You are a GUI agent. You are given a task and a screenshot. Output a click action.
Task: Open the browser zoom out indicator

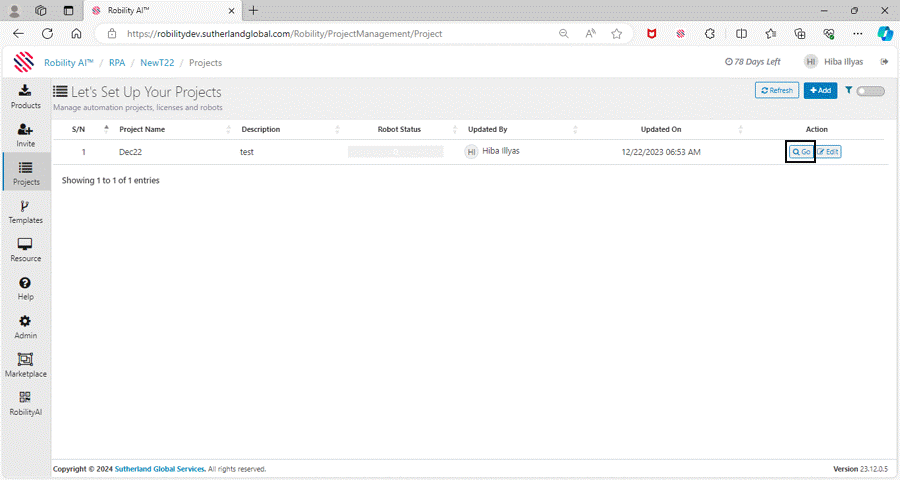(564, 34)
